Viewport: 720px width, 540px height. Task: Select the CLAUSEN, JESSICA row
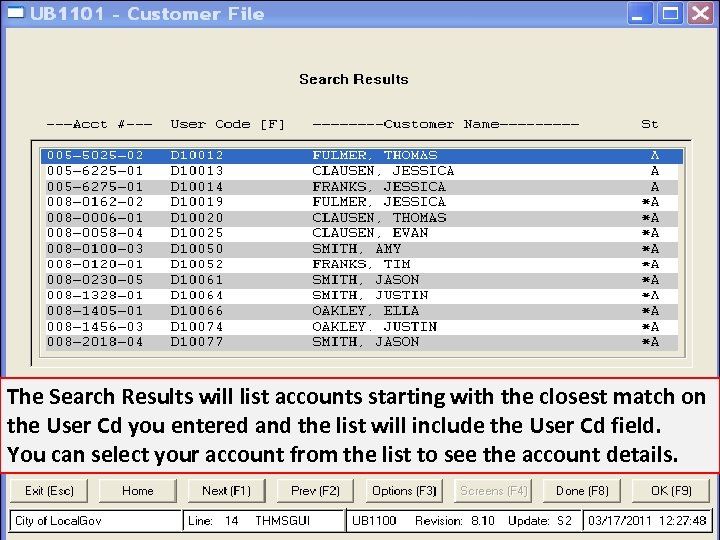point(362,171)
